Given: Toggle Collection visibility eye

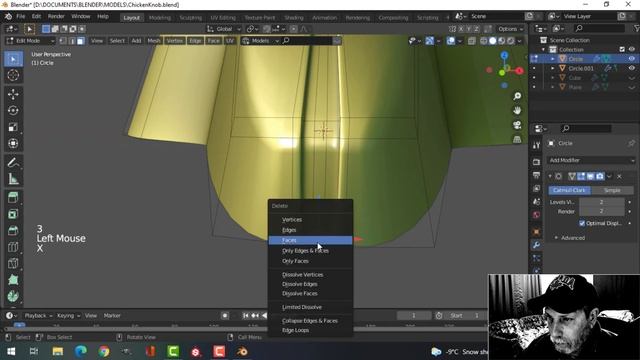Looking at the screenshot, I should (632, 49).
